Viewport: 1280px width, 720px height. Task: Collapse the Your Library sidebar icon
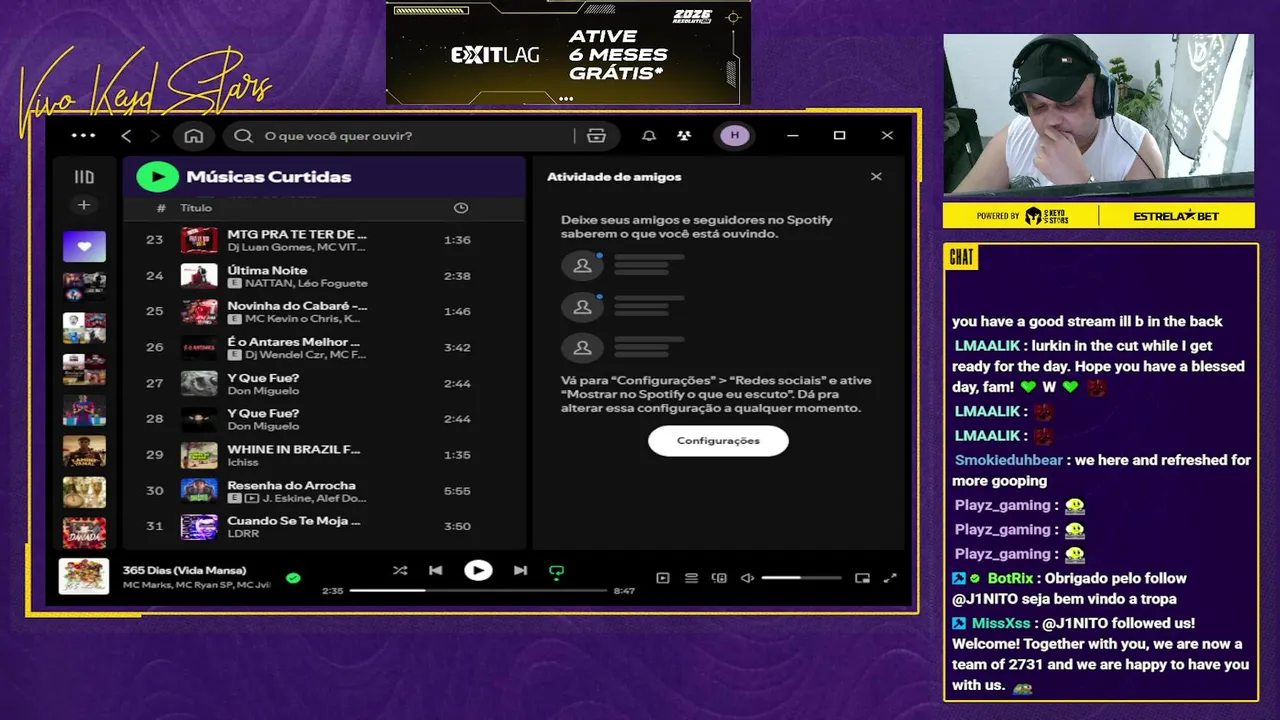(x=84, y=177)
